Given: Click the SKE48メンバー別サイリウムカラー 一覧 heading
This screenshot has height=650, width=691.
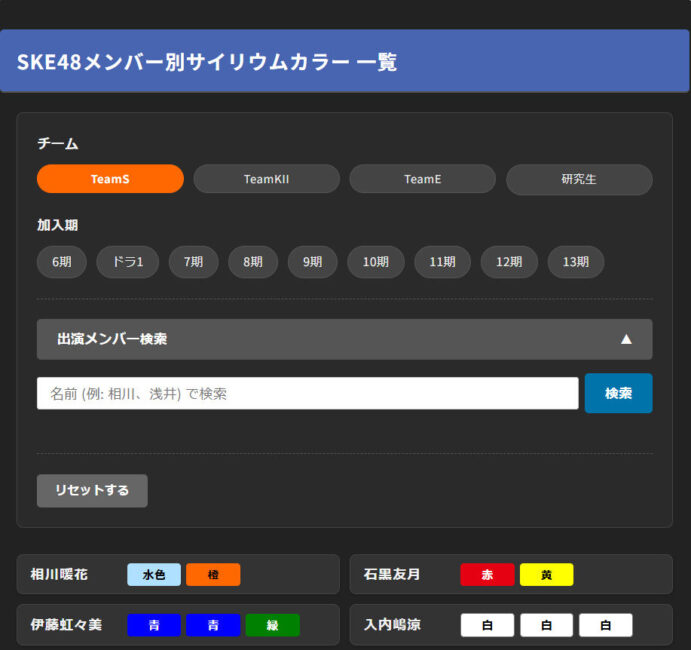Looking at the screenshot, I should point(207,62).
